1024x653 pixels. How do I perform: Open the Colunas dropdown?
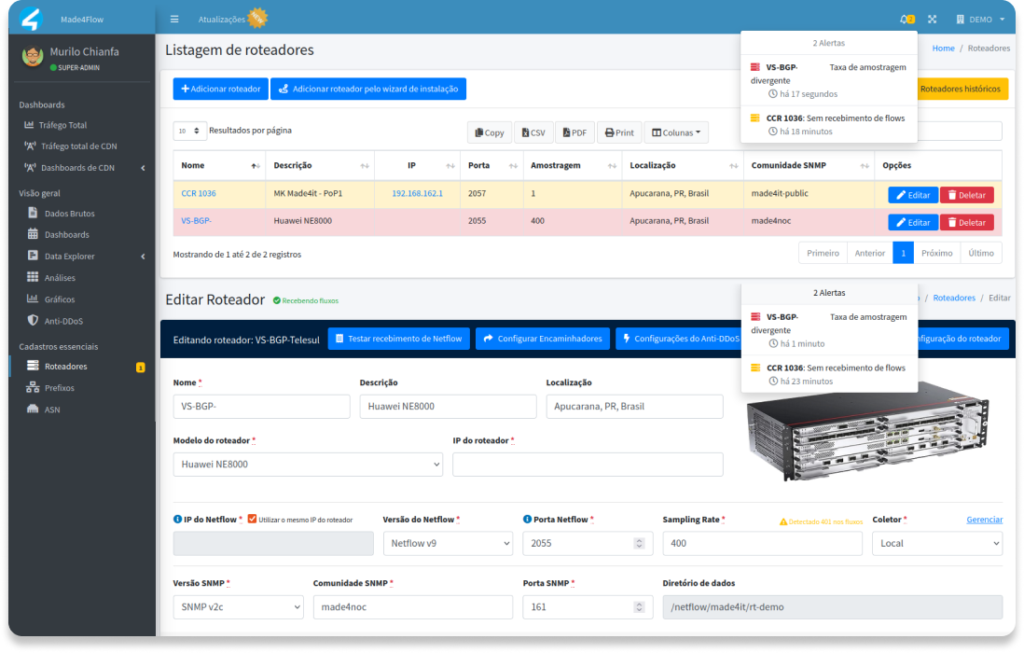point(676,132)
